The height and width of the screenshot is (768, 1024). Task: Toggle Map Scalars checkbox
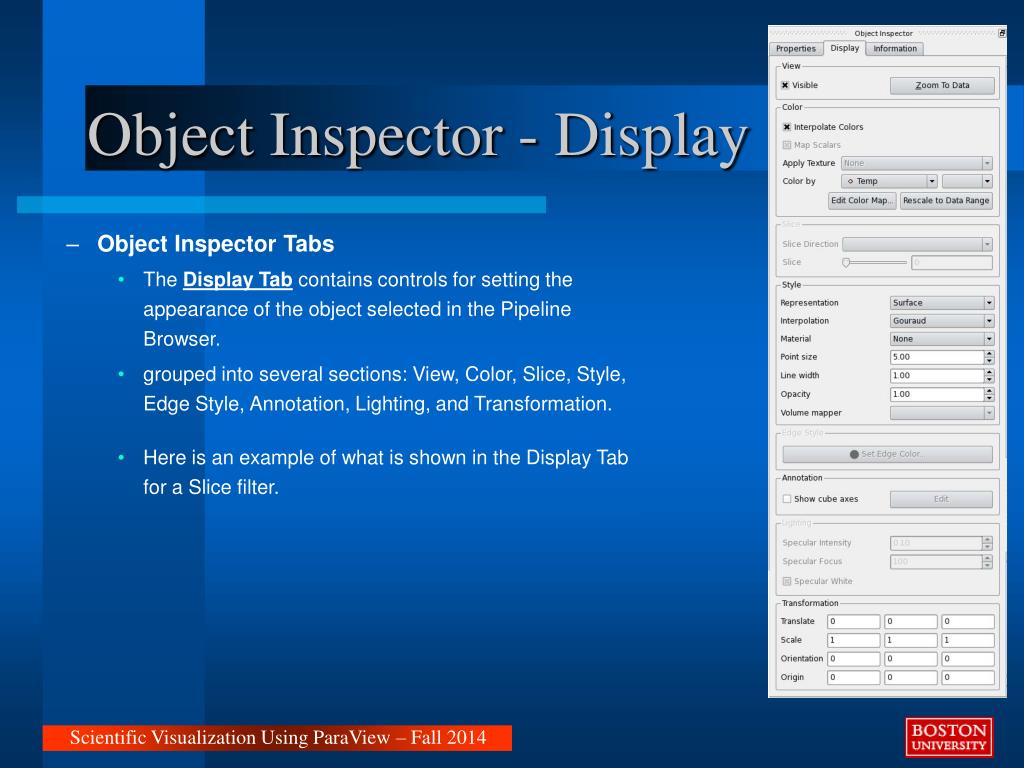787,145
